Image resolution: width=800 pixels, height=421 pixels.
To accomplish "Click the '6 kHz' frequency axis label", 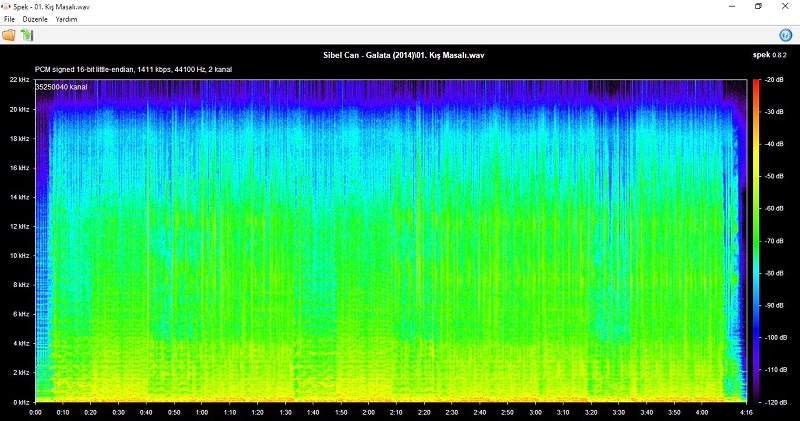I will click(21, 314).
